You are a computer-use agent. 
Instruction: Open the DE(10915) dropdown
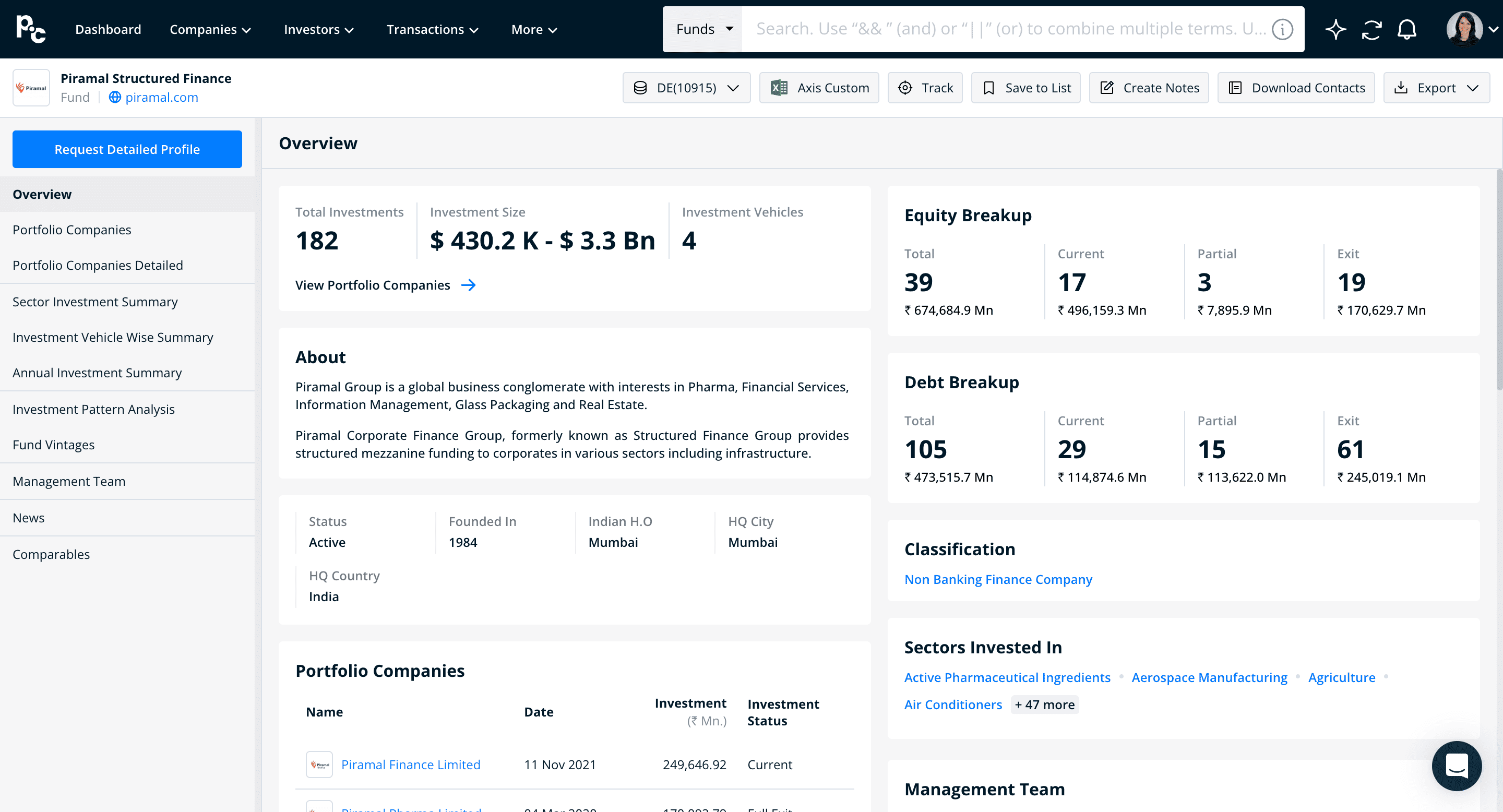pos(687,88)
